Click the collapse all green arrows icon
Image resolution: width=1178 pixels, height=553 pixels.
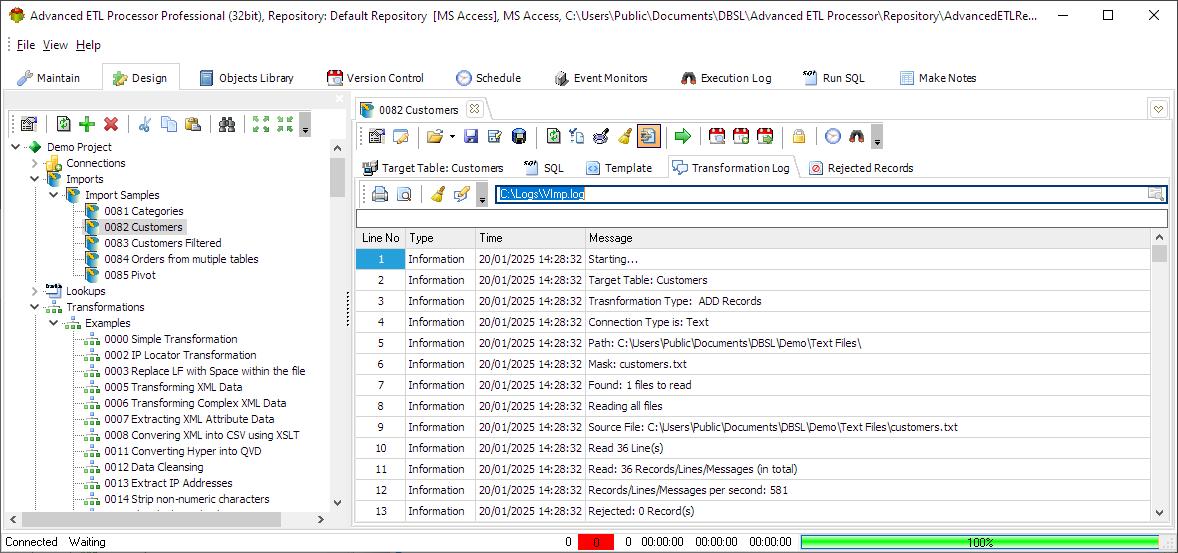tap(285, 125)
